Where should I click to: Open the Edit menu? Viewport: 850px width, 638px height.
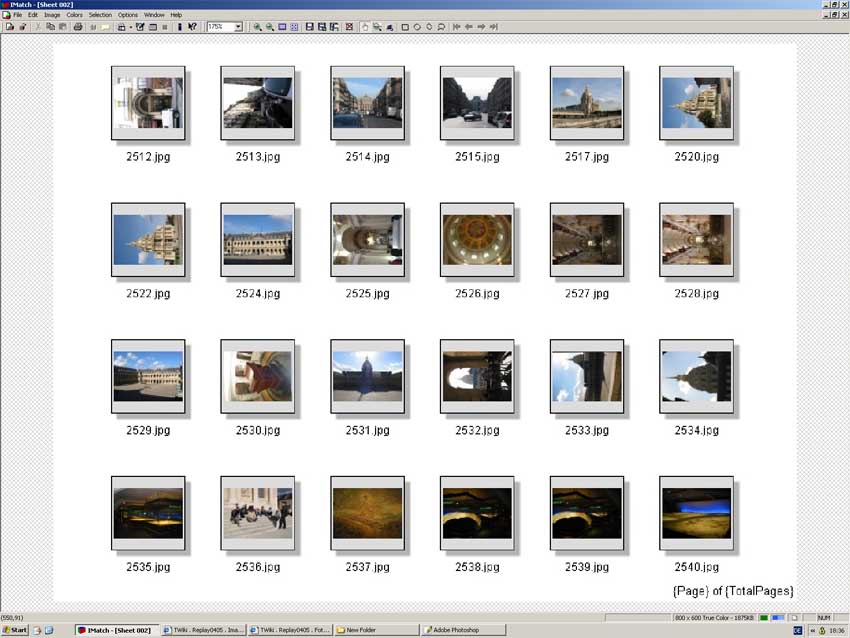point(33,15)
